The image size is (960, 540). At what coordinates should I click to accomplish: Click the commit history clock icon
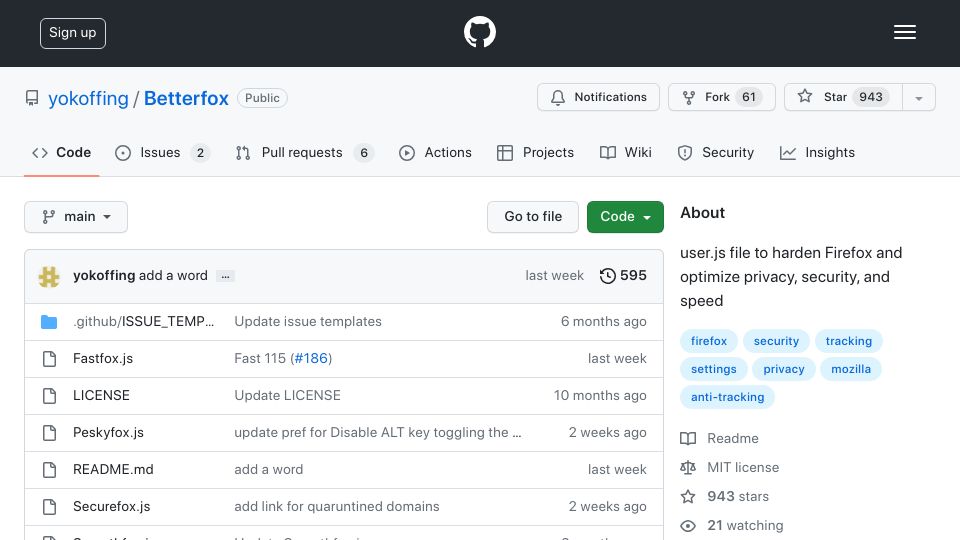[607, 276]
